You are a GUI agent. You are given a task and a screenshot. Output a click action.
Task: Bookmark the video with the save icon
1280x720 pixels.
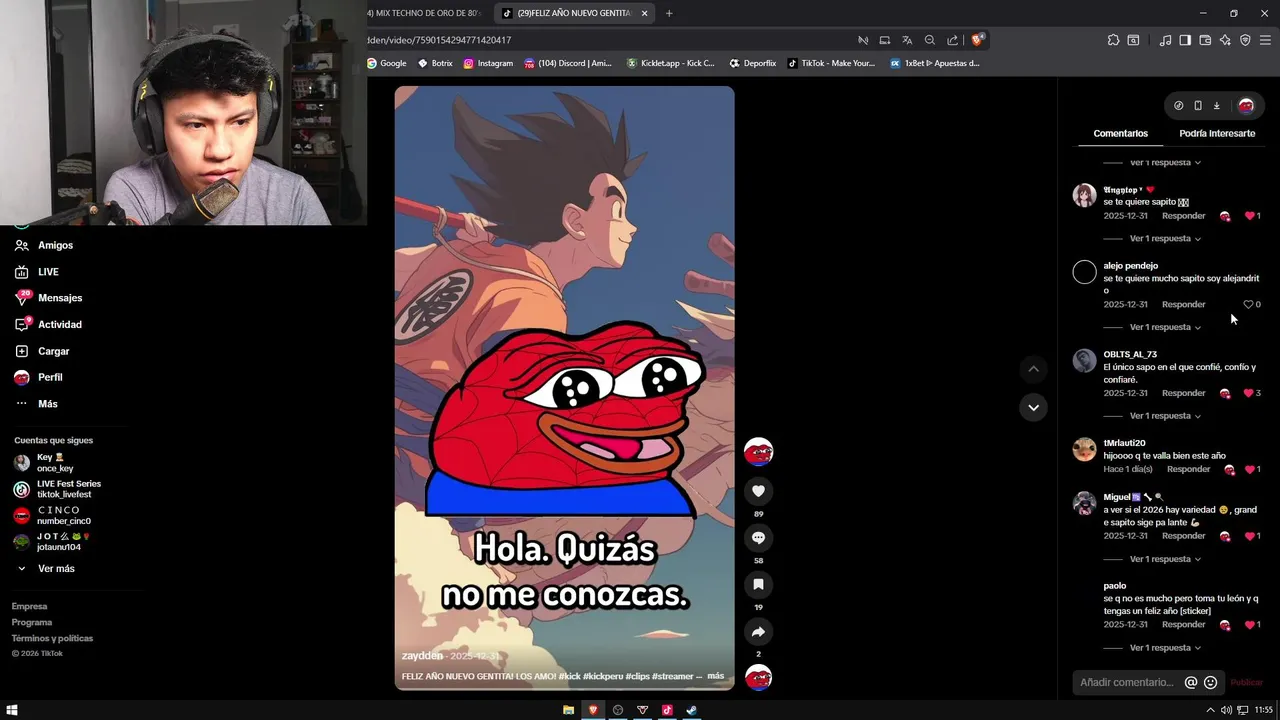(x=758, y=584)
